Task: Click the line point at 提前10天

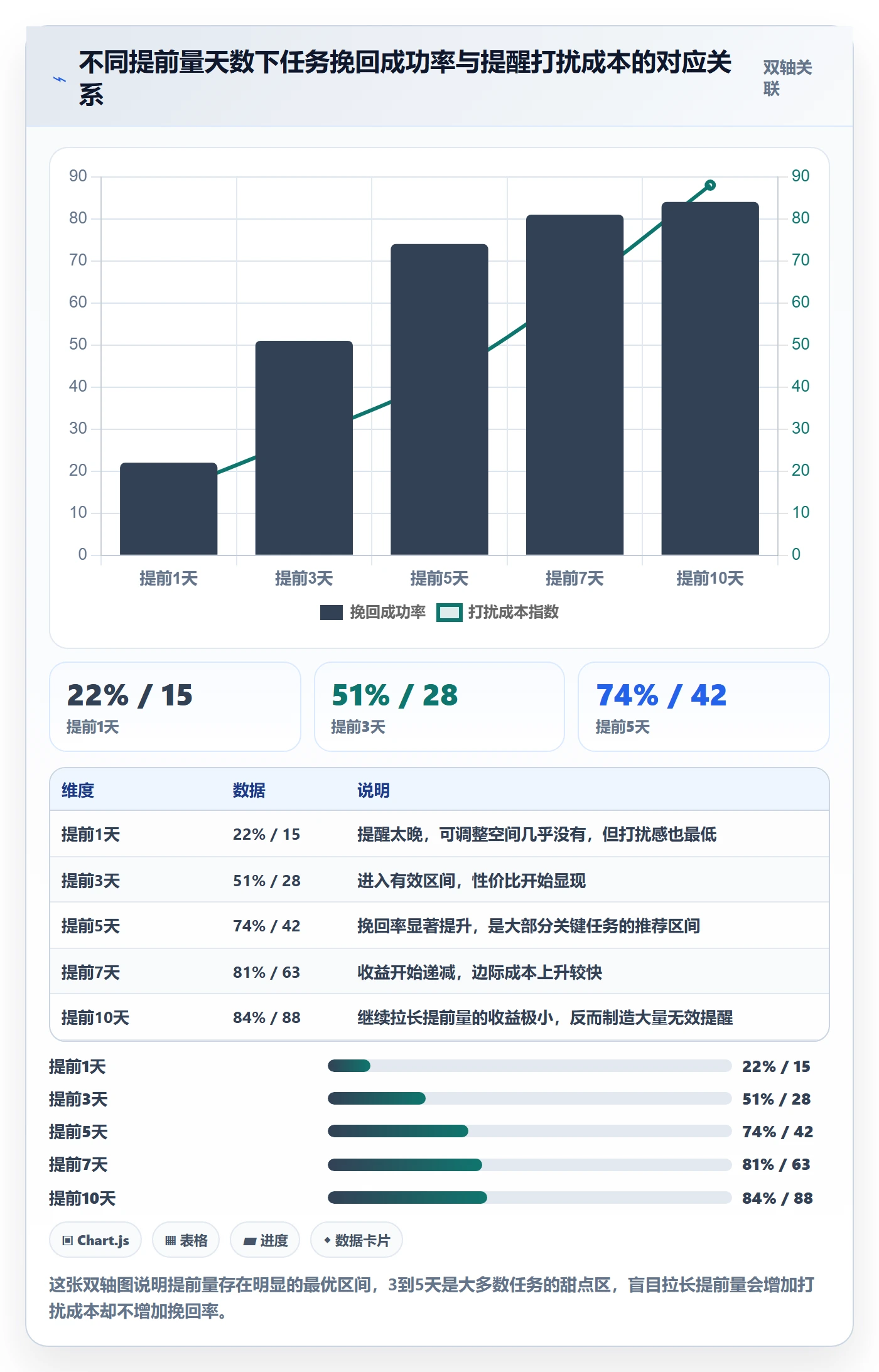Action: tap(710, 185)
